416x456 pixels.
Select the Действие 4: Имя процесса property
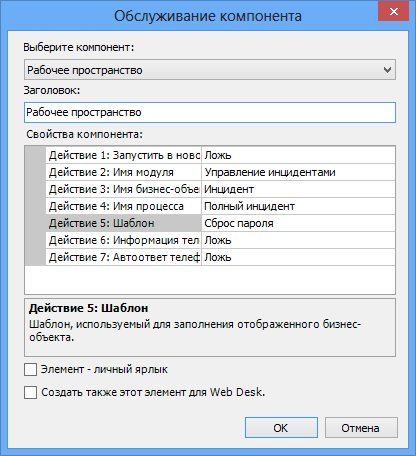(124, 206)
